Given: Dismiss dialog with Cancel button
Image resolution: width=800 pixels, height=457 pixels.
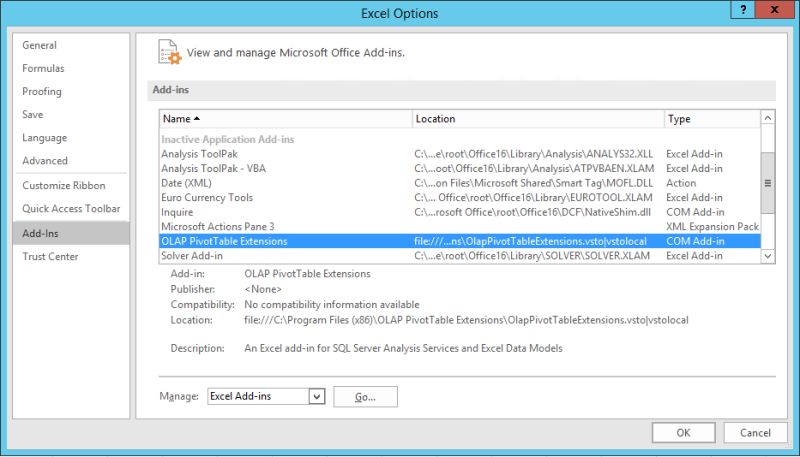Looking at the screenshot, I should tap(755, 433).
